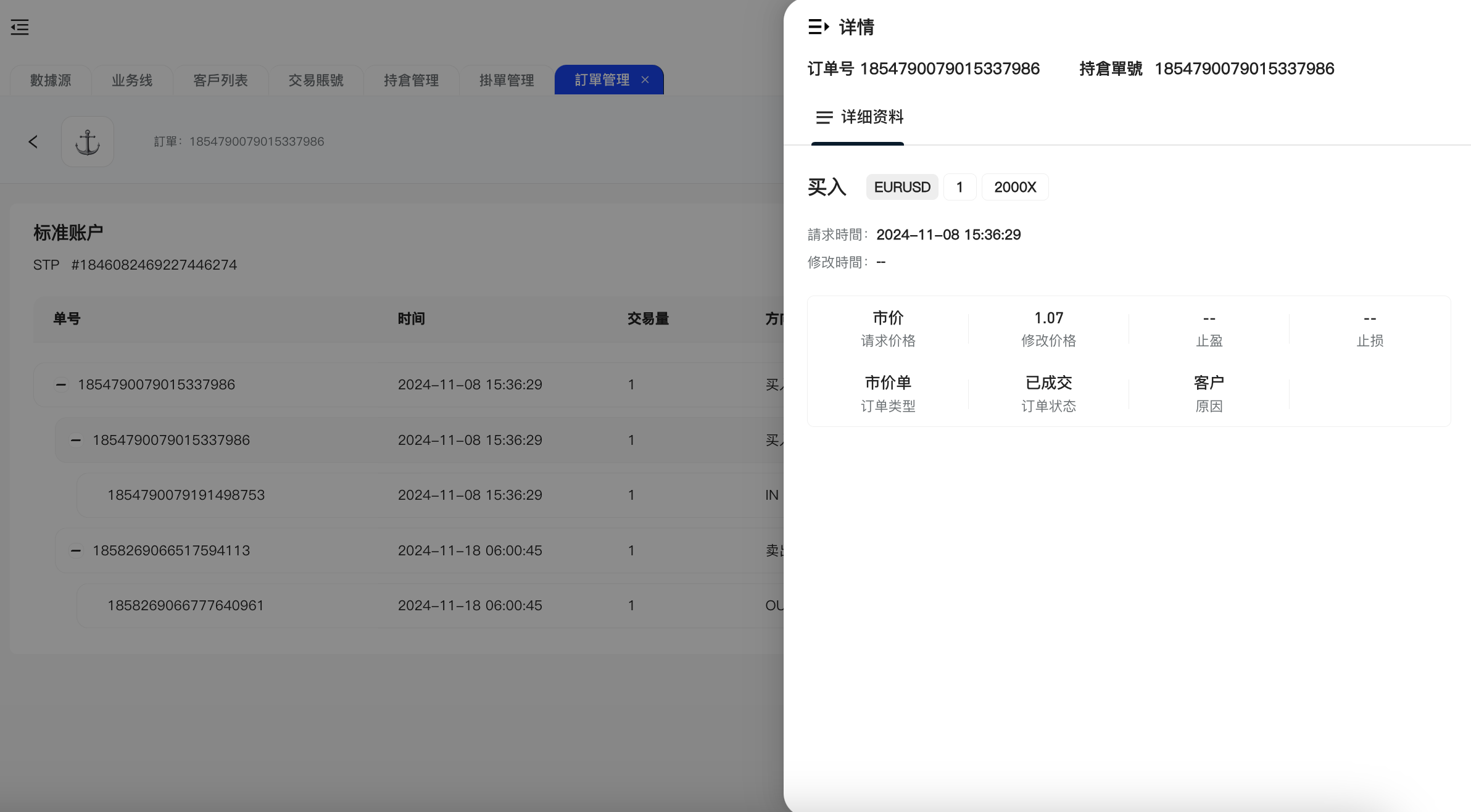Click the EURUSD symbol tag
Screen dimensions: 1471x812
click(901, 187)
